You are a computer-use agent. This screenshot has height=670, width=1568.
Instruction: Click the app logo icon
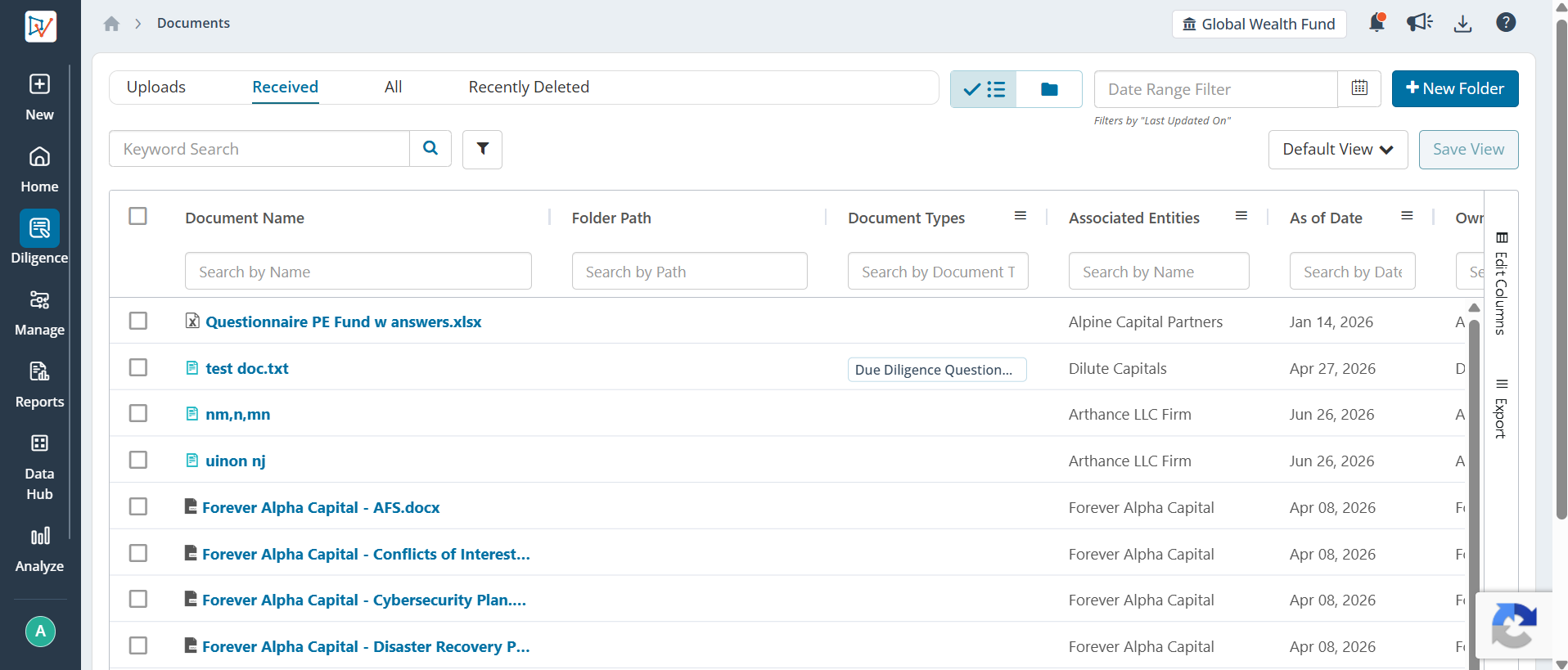[x=40, y=26]
